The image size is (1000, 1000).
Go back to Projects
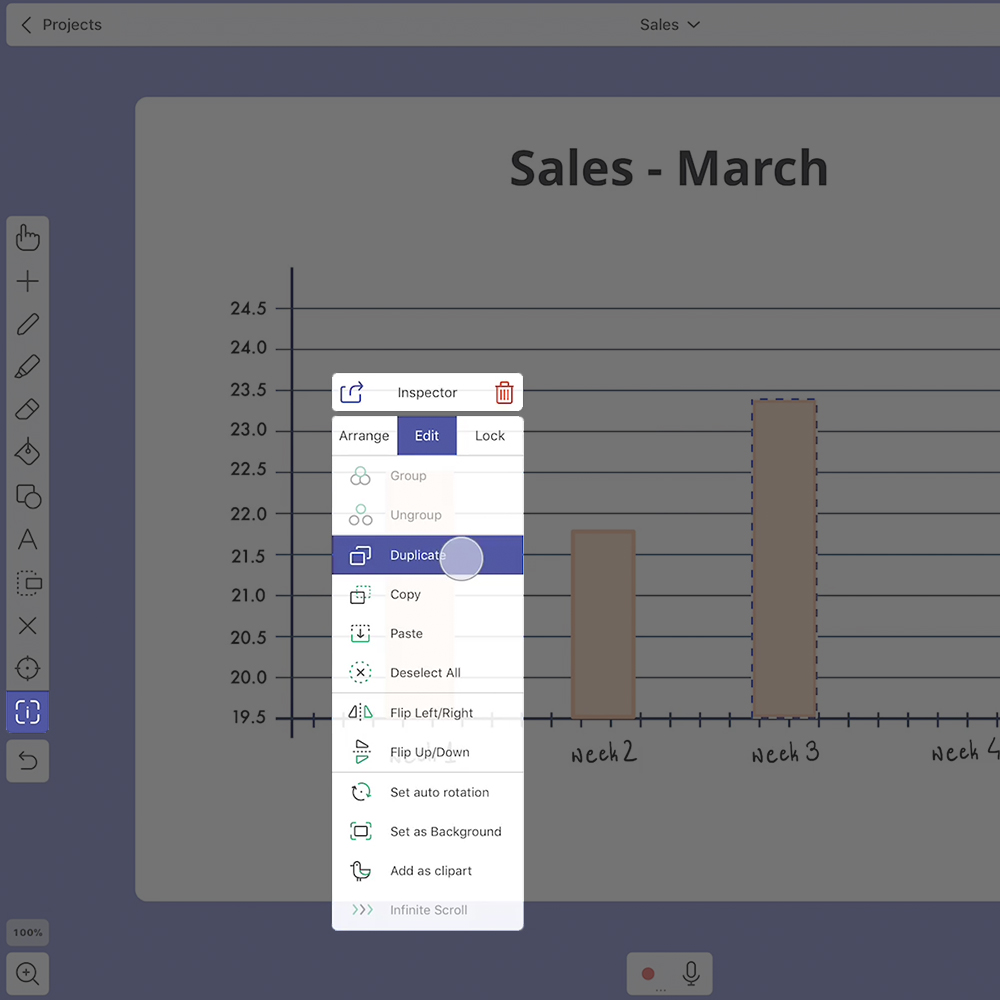tap(61, 25)
